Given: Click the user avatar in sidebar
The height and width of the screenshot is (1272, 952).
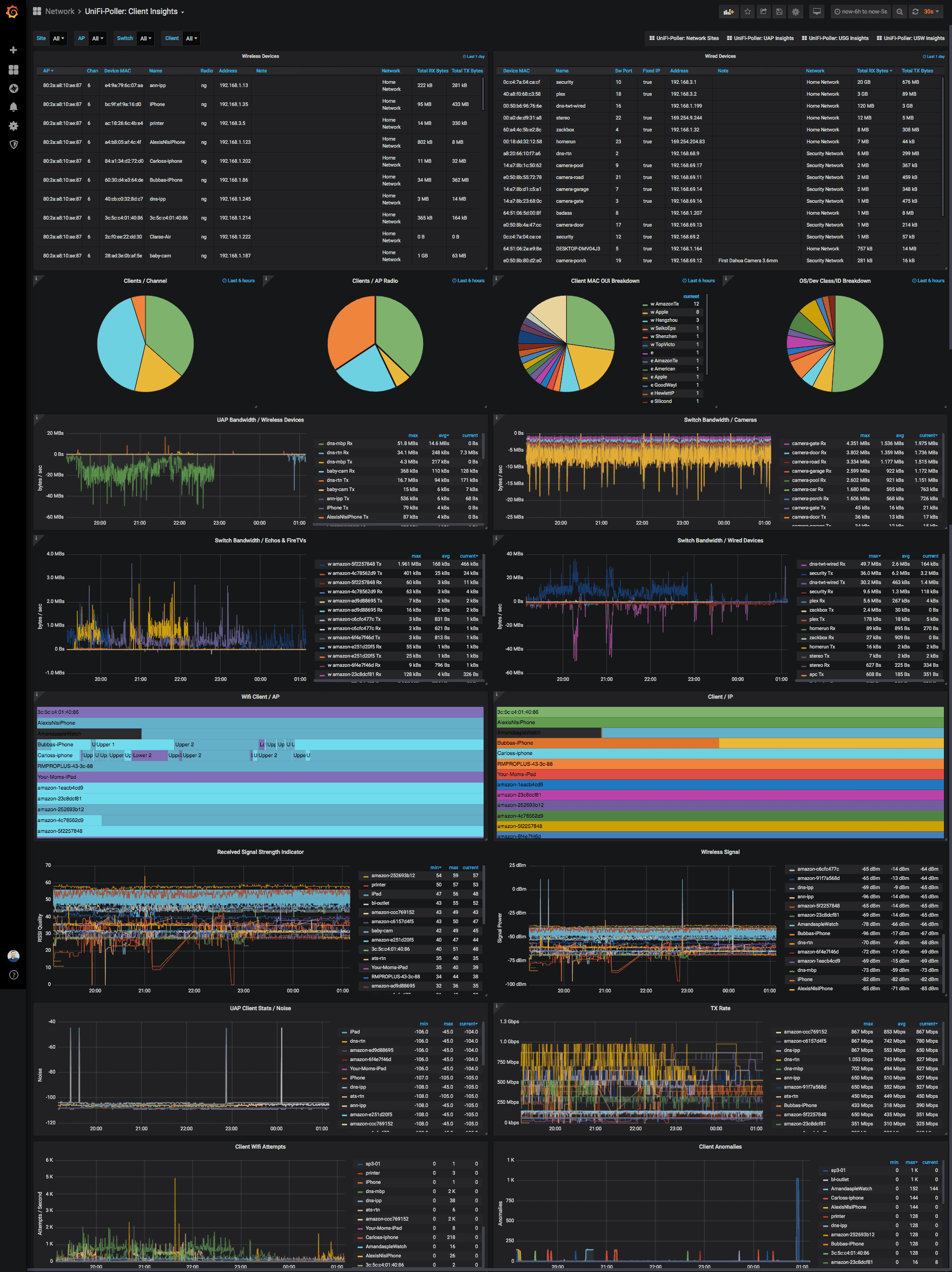Looking at the screenshot, I should [x=13, y=956].
